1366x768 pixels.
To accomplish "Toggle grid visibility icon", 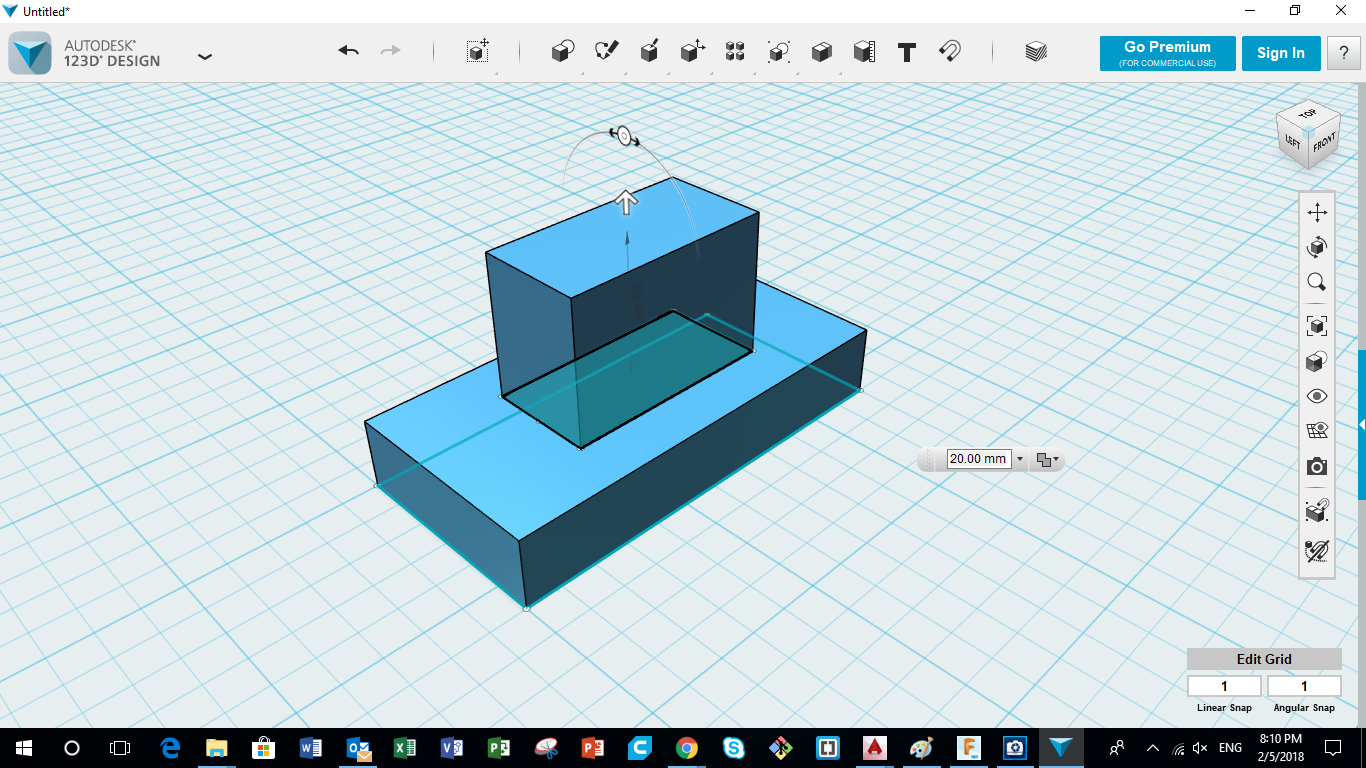I will 1317,431.
